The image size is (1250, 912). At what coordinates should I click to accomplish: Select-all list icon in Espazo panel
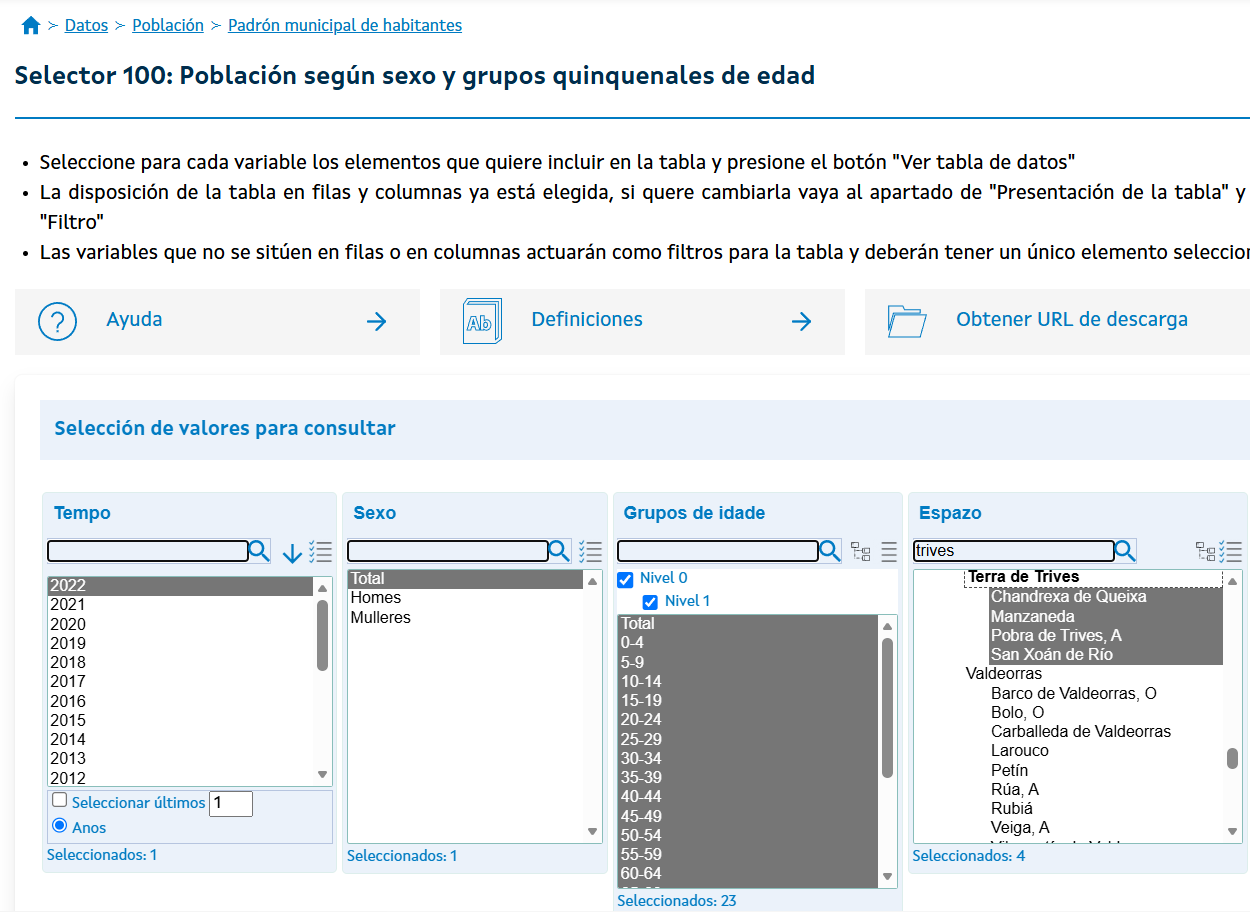point(1230,552)
